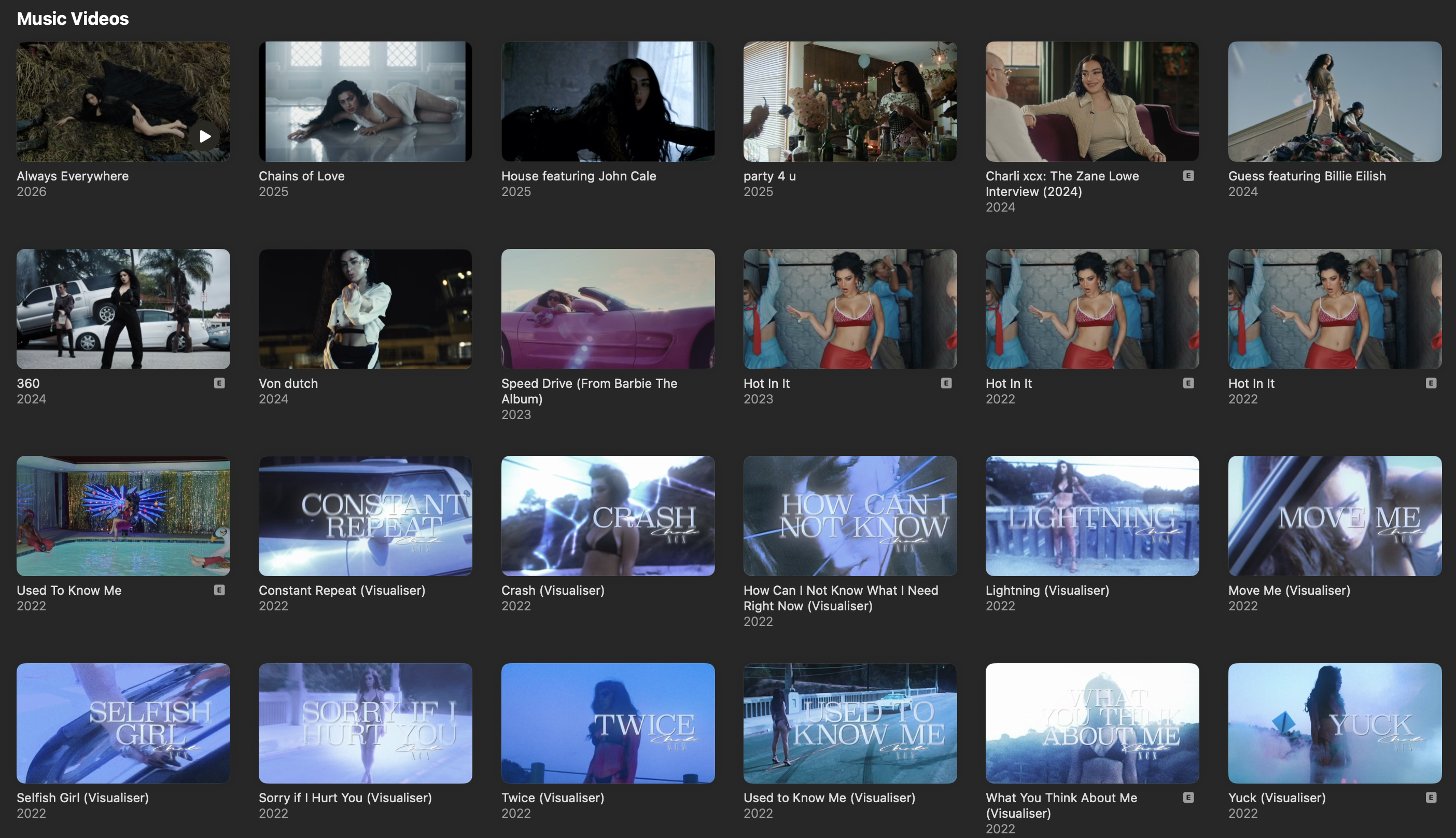
Task: Play the Always Everywhere video
Action: [204, 136]
